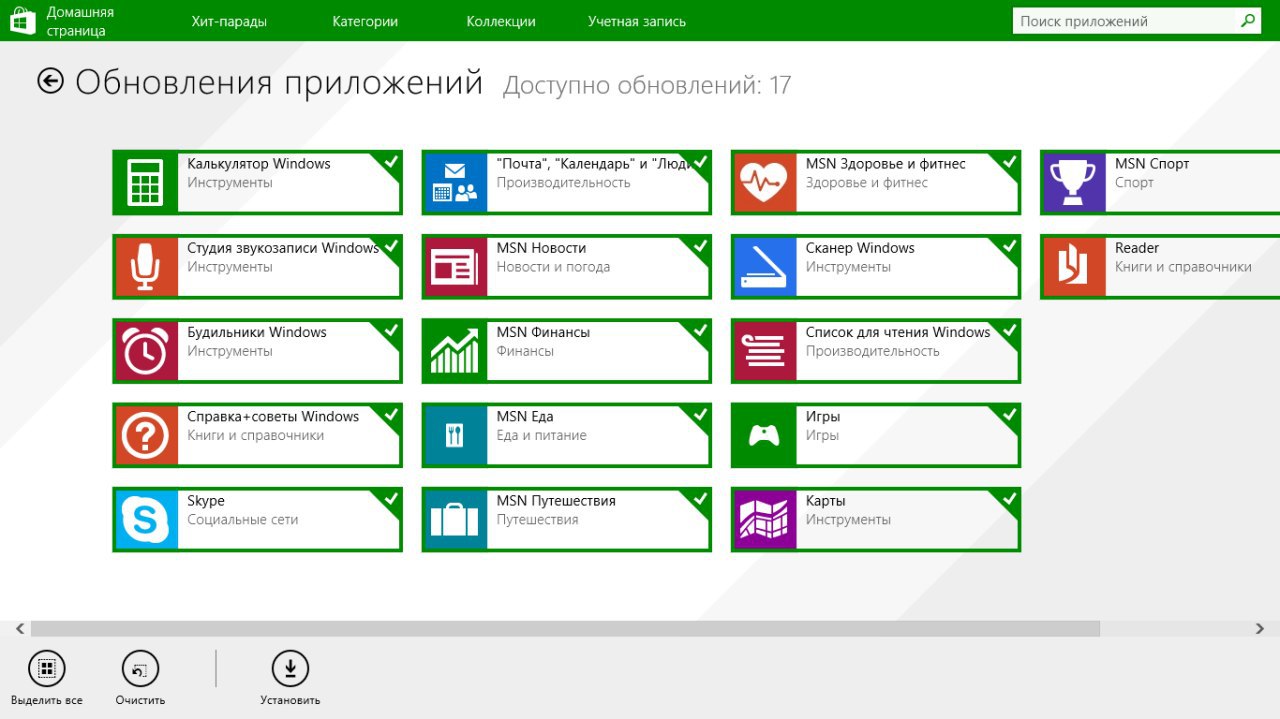Click the Студия звукозаписи Windows title
1280x719 pixels.
click(x=283, y=248)
